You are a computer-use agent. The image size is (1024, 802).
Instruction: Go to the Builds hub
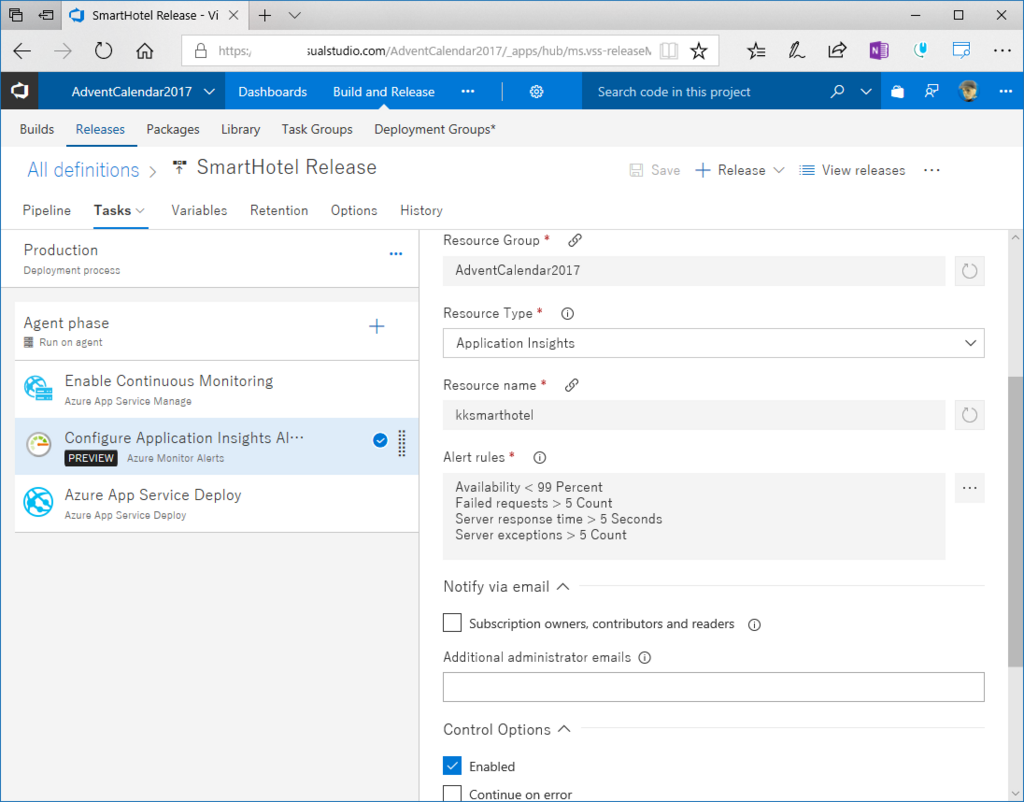tap(37, 129)
